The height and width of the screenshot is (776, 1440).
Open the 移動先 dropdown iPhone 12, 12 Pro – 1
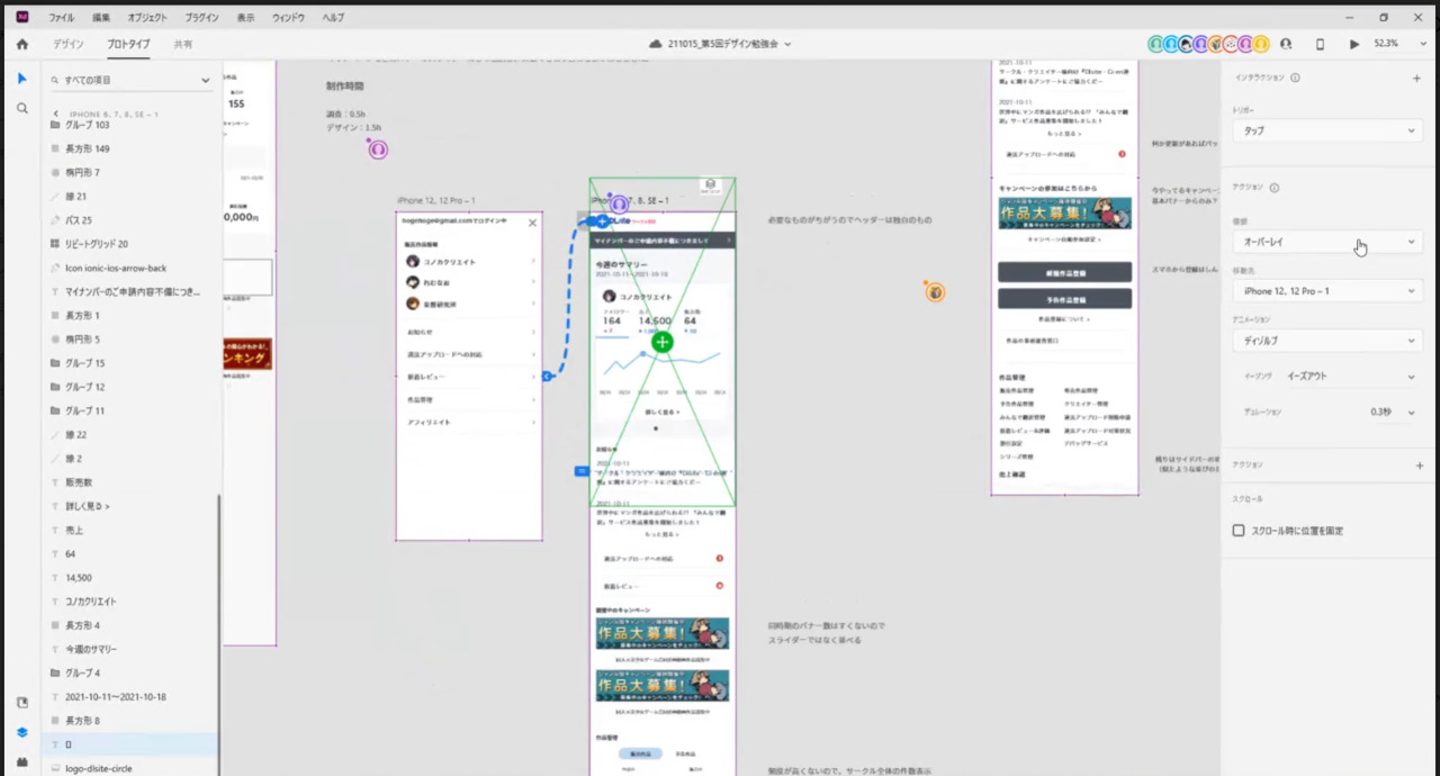[x=1327, y=291]
